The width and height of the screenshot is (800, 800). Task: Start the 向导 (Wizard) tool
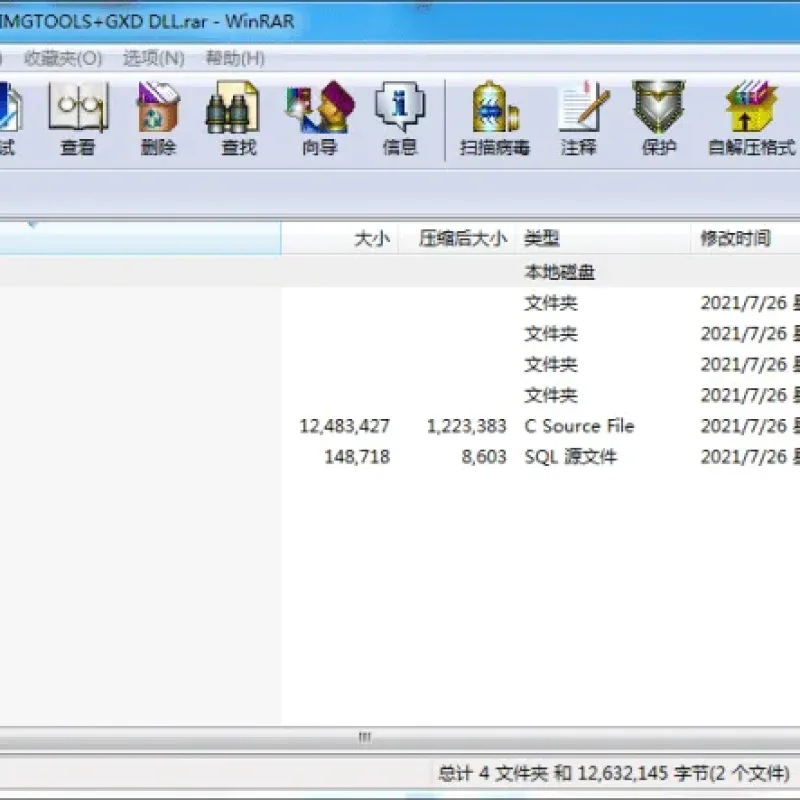point(319,119)
